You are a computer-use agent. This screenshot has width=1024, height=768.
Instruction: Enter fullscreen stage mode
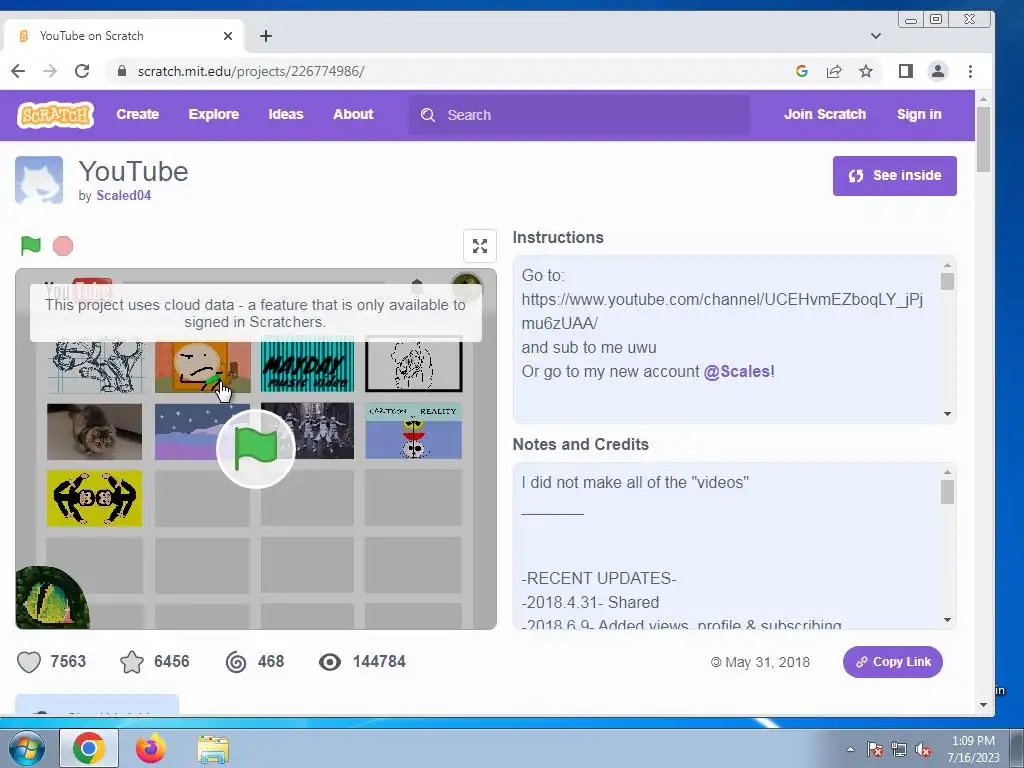[x=480, y=246]
